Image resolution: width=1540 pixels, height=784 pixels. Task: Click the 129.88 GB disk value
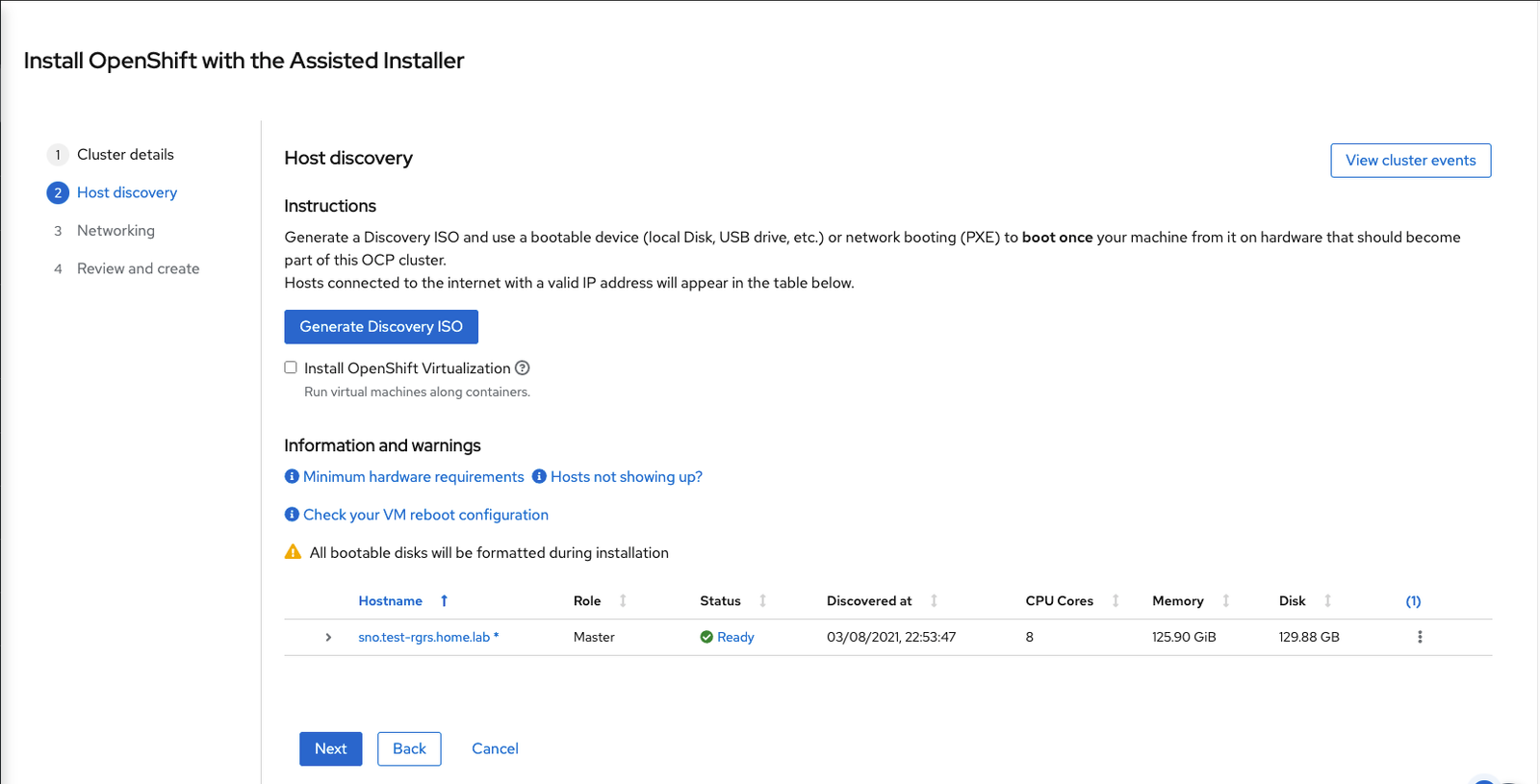pyautogui.click(x=1309, y=637)
